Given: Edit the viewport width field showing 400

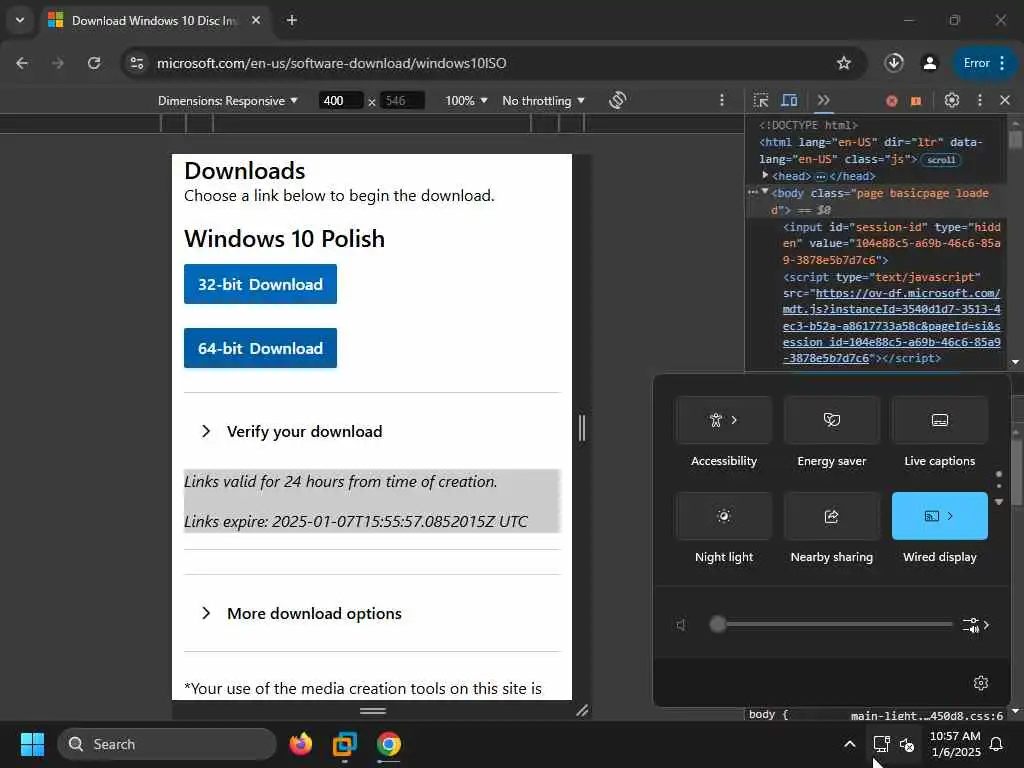Looking at the screenshot, I should click(340, 101).
